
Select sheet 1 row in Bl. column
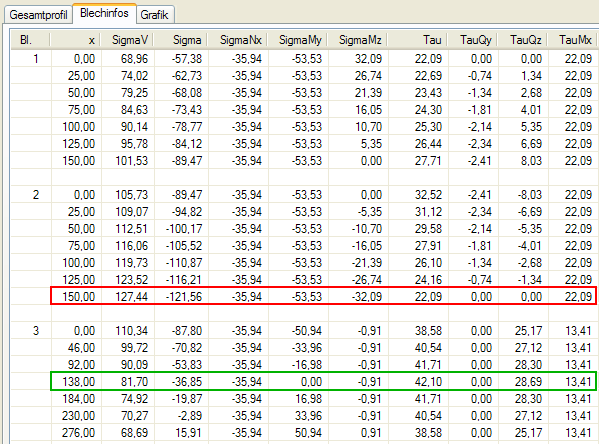pyautogui.click(x=37, y=60)
